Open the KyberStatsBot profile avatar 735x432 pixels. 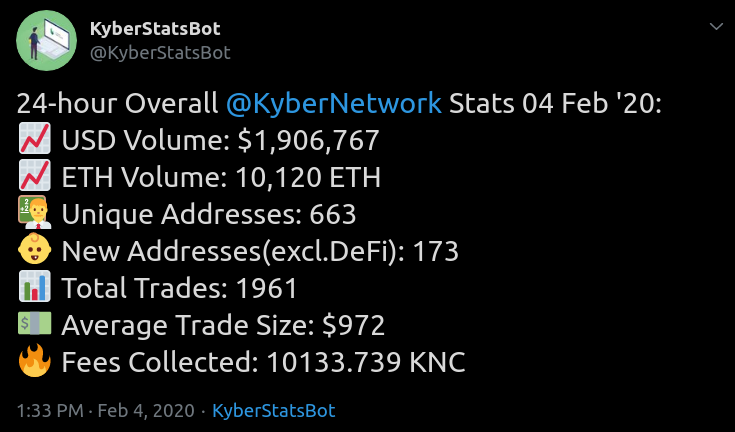pos(46,40)
